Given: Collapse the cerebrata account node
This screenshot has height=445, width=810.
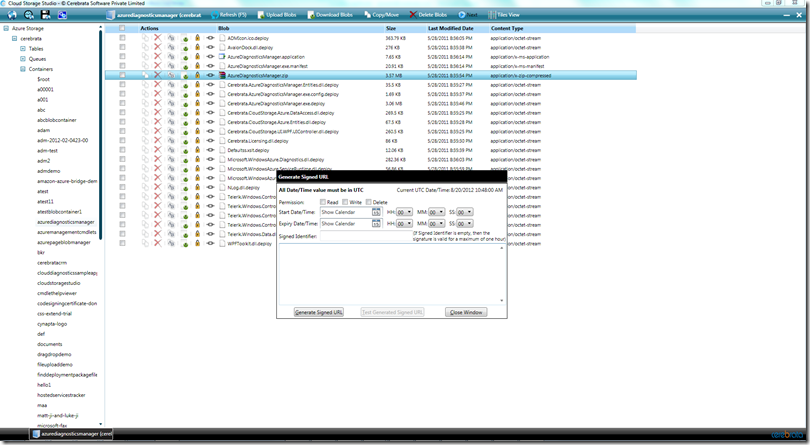Looking at the screenshot, I should (x=14, y=38).
